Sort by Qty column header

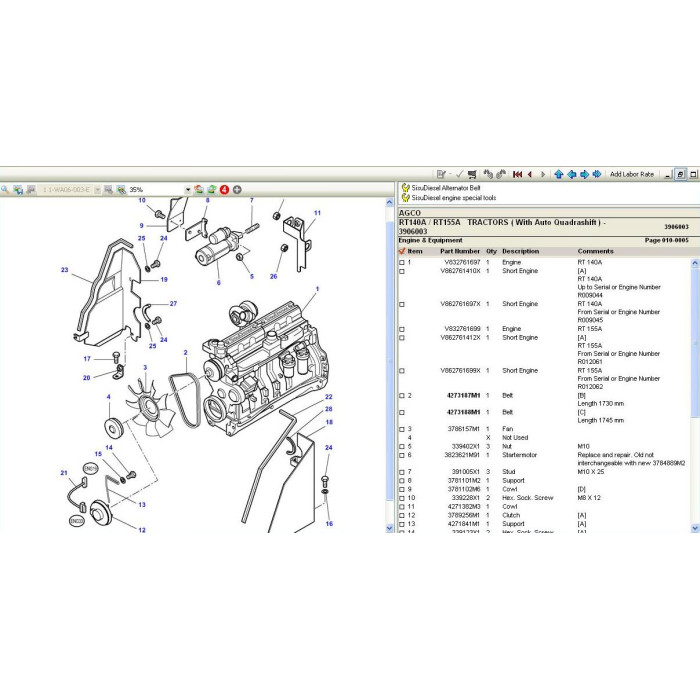point(491,251)
